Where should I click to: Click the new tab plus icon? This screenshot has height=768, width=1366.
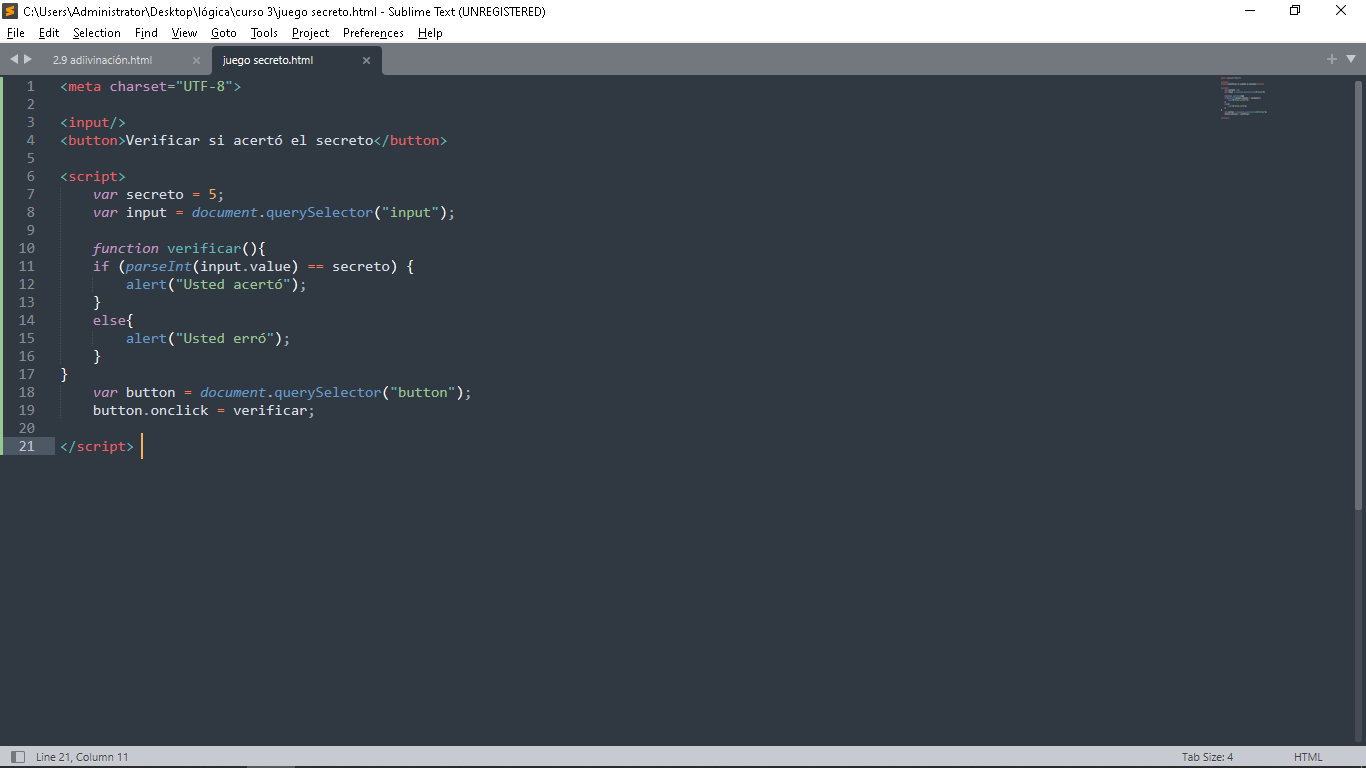pyautogui.click(x=1332, y=59)
